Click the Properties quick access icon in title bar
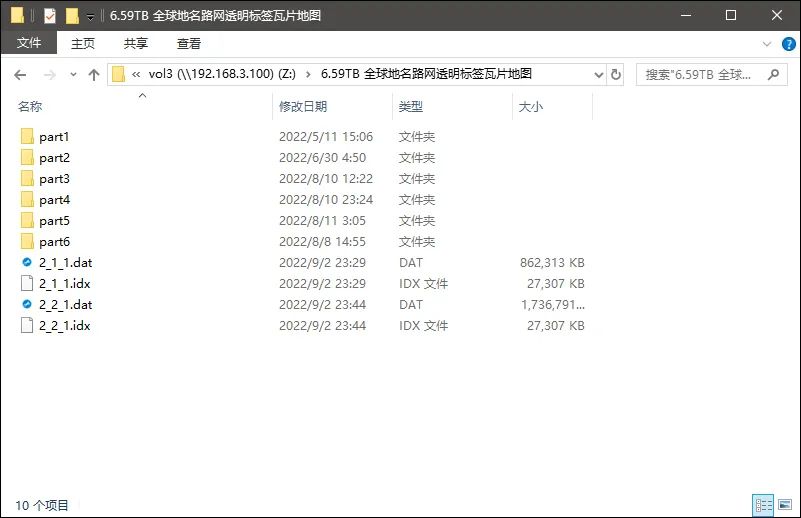 [50, 16]
